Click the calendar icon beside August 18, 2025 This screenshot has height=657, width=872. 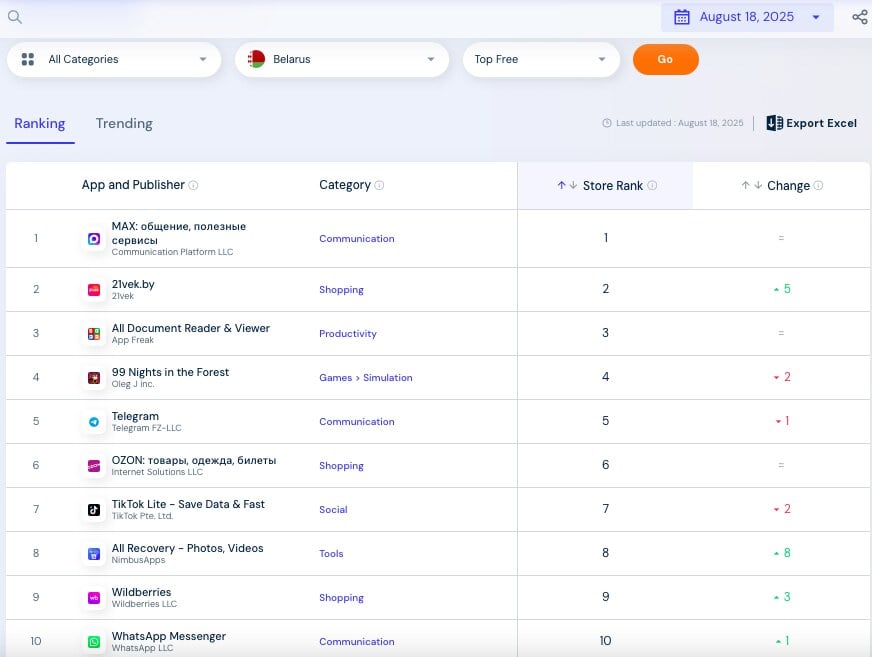682,17
